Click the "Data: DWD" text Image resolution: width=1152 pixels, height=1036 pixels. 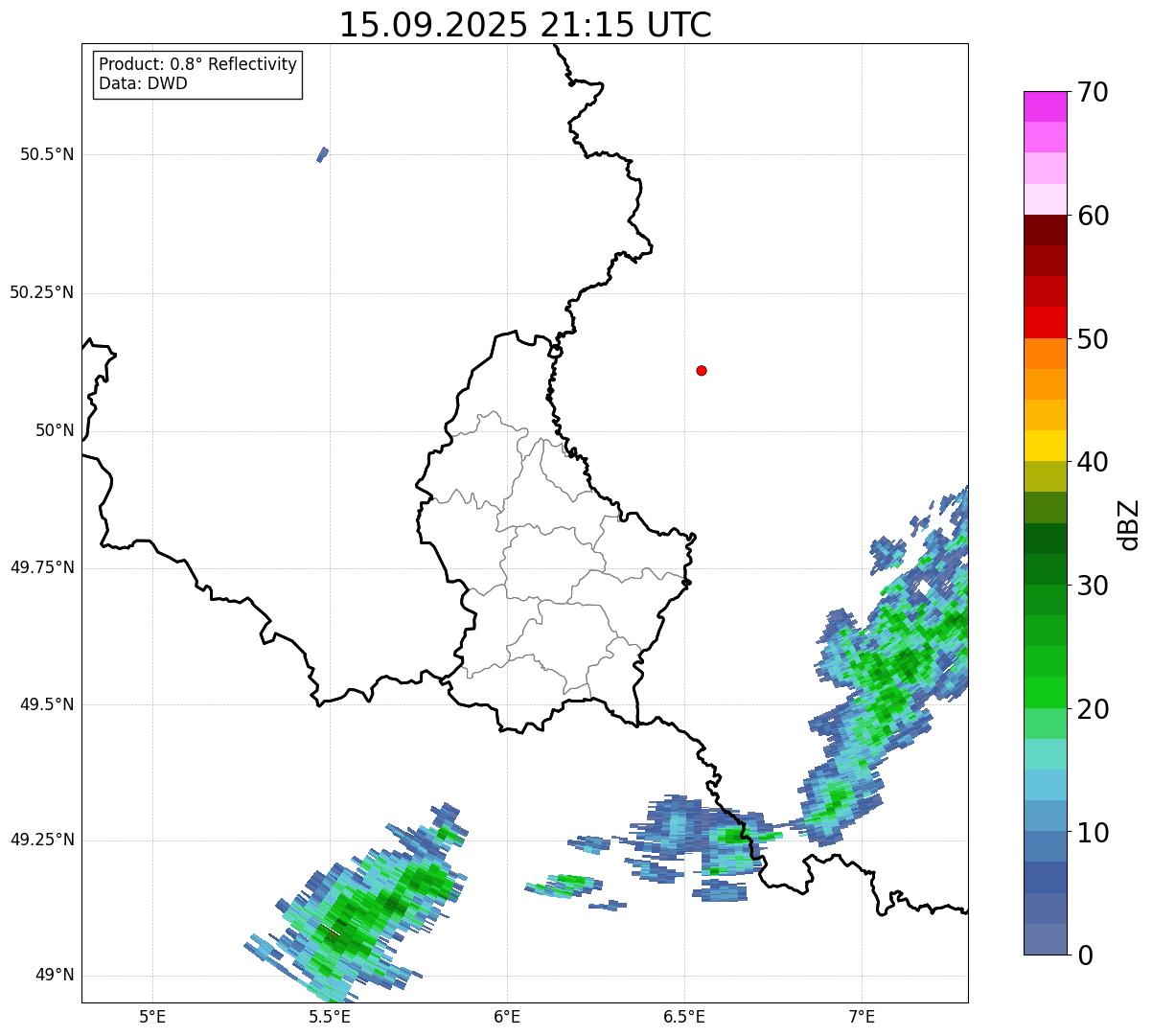coord(143,83)
